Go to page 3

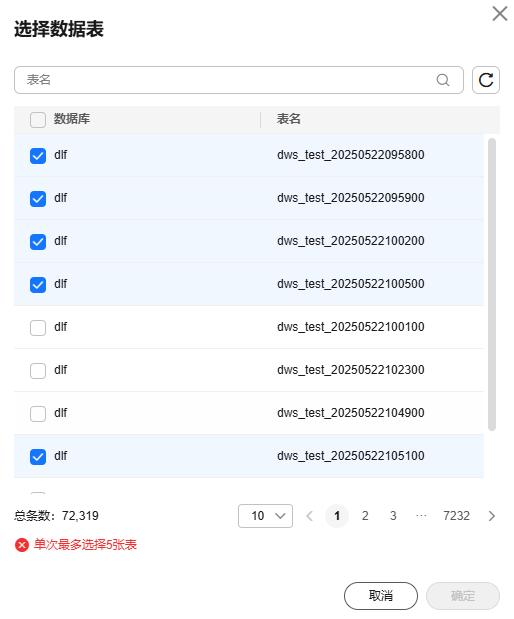point(393,516)
